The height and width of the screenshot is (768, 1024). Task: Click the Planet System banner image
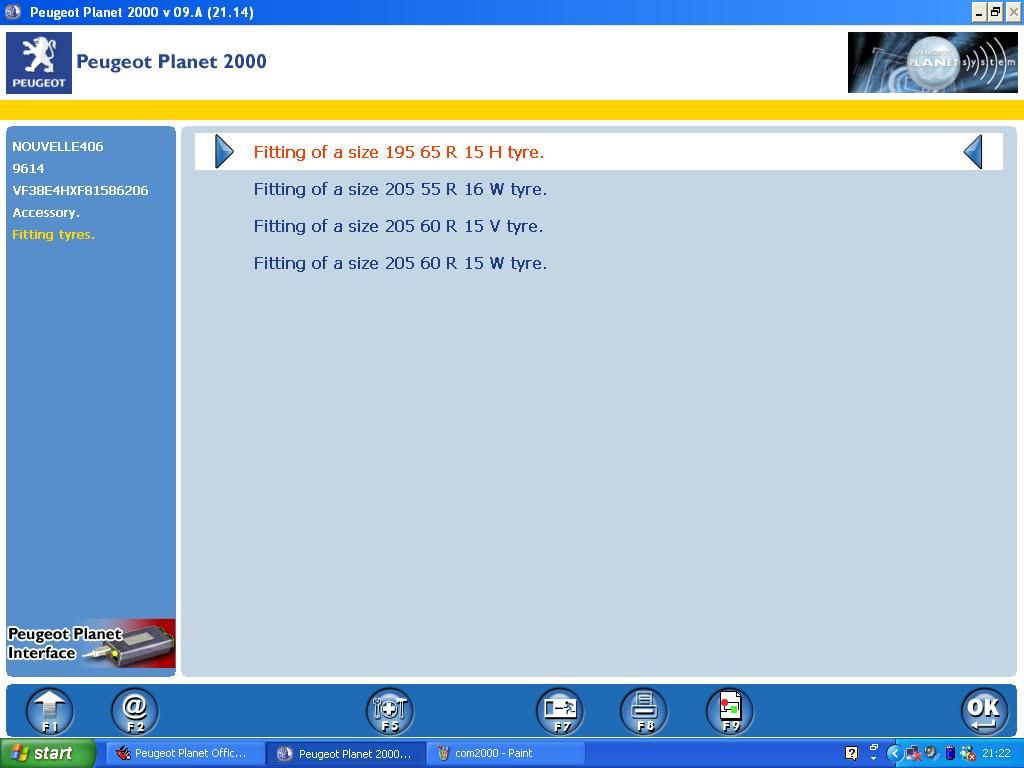click(933, 63)
